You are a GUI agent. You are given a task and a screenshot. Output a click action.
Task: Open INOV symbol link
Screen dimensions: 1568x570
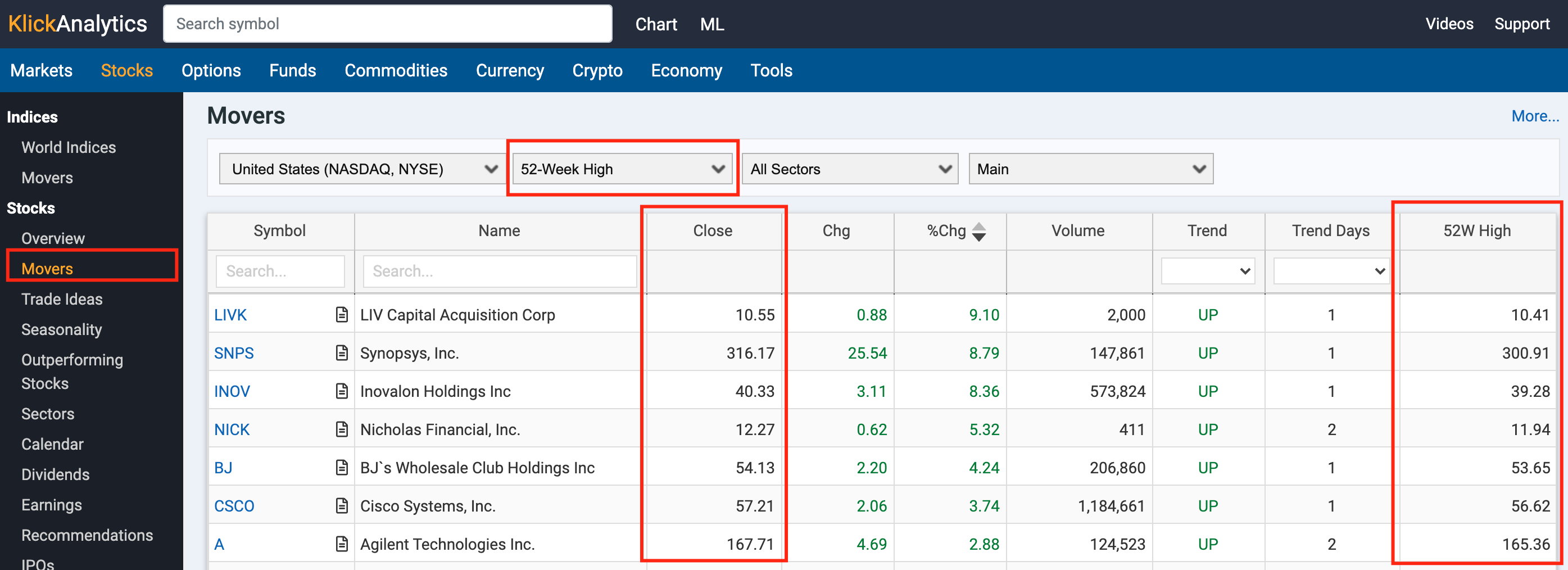pyautogui.click(x=232, y=392)
